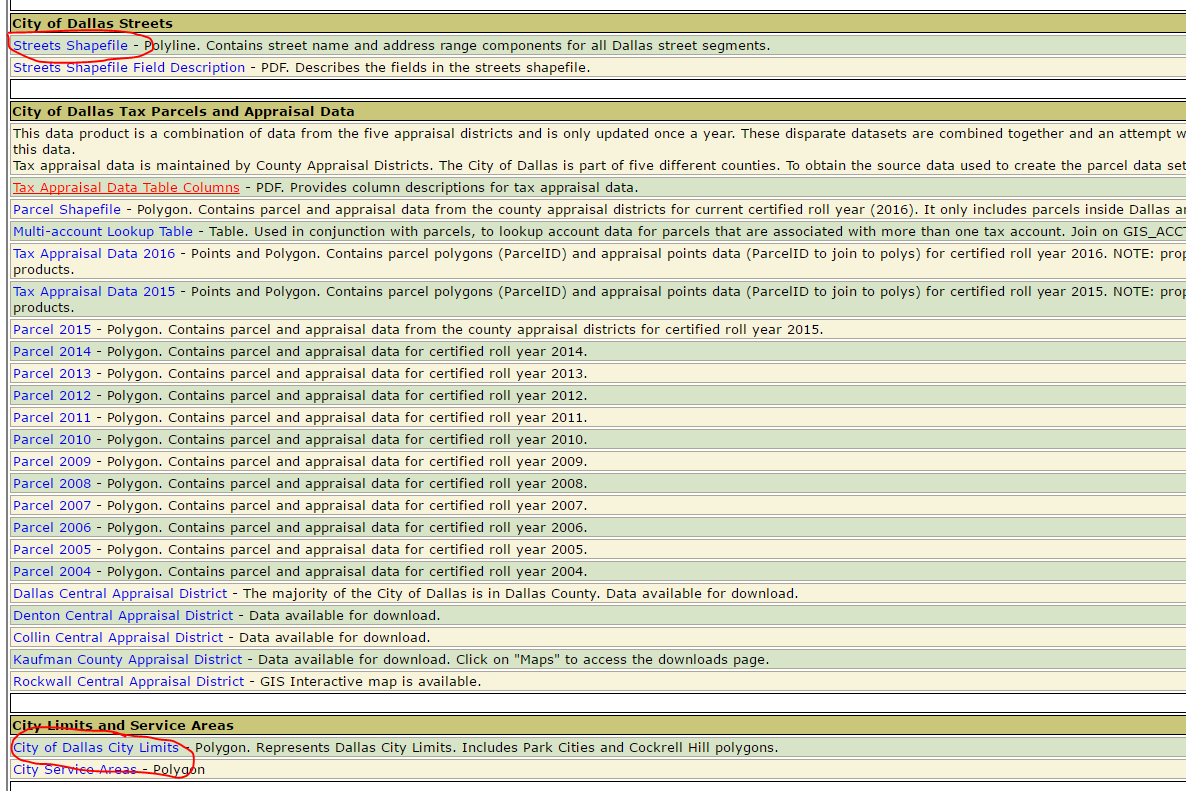
Task: Download the Parcel 2008 dataset
Action: point(51,483)
